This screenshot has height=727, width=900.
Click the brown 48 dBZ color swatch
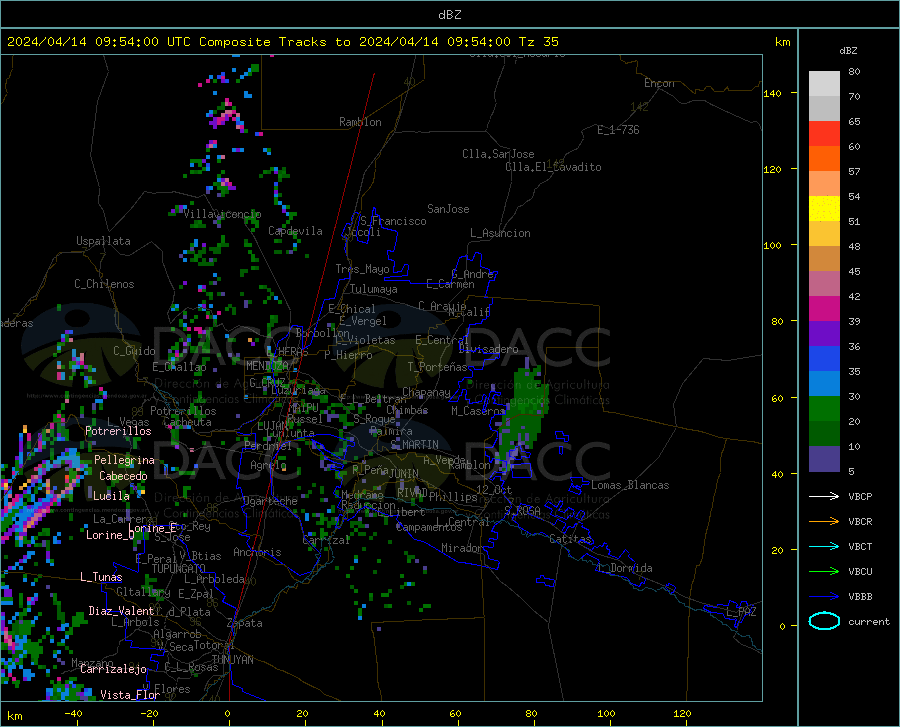click(824, 259)
